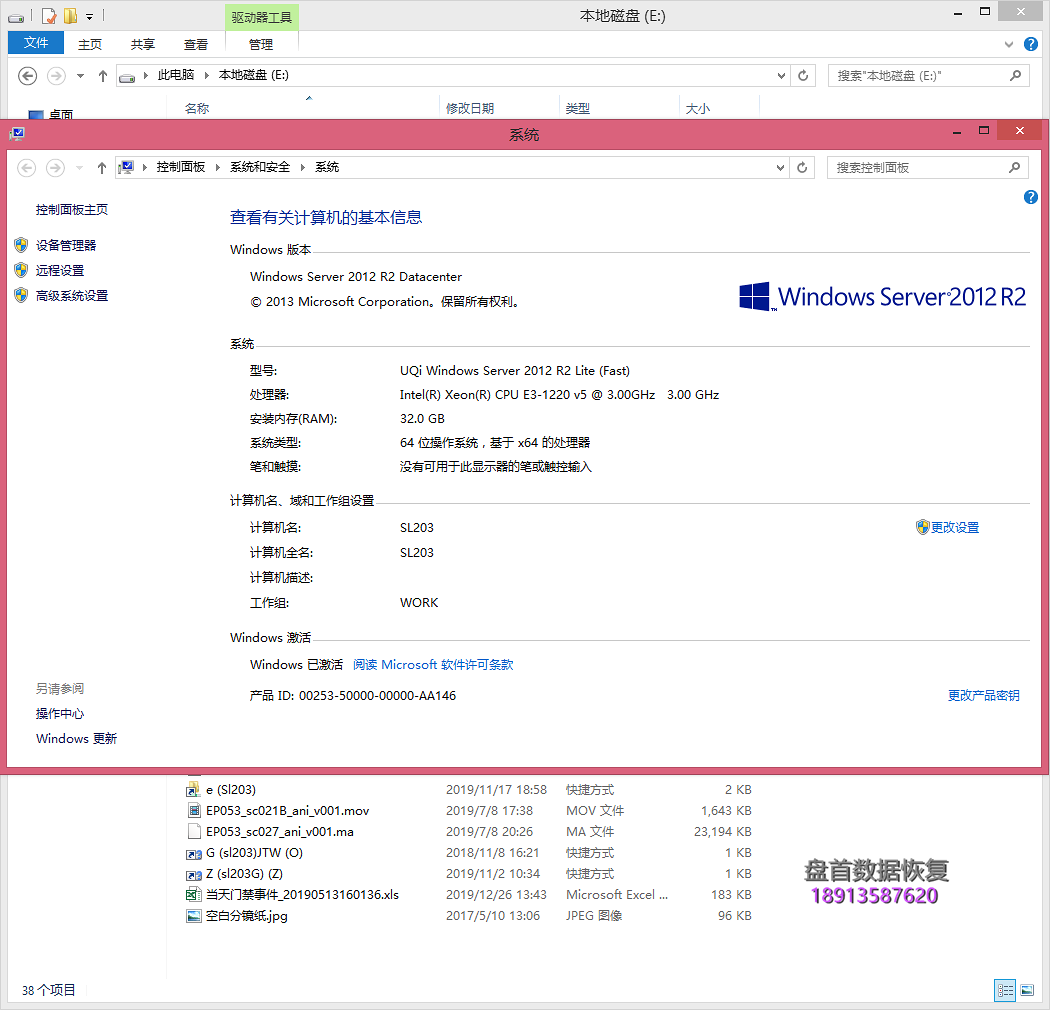Sort by 类型 column header
The height and width of the screenshot is (1010, 1050).
pyautogui.click(x=619, y=108)
